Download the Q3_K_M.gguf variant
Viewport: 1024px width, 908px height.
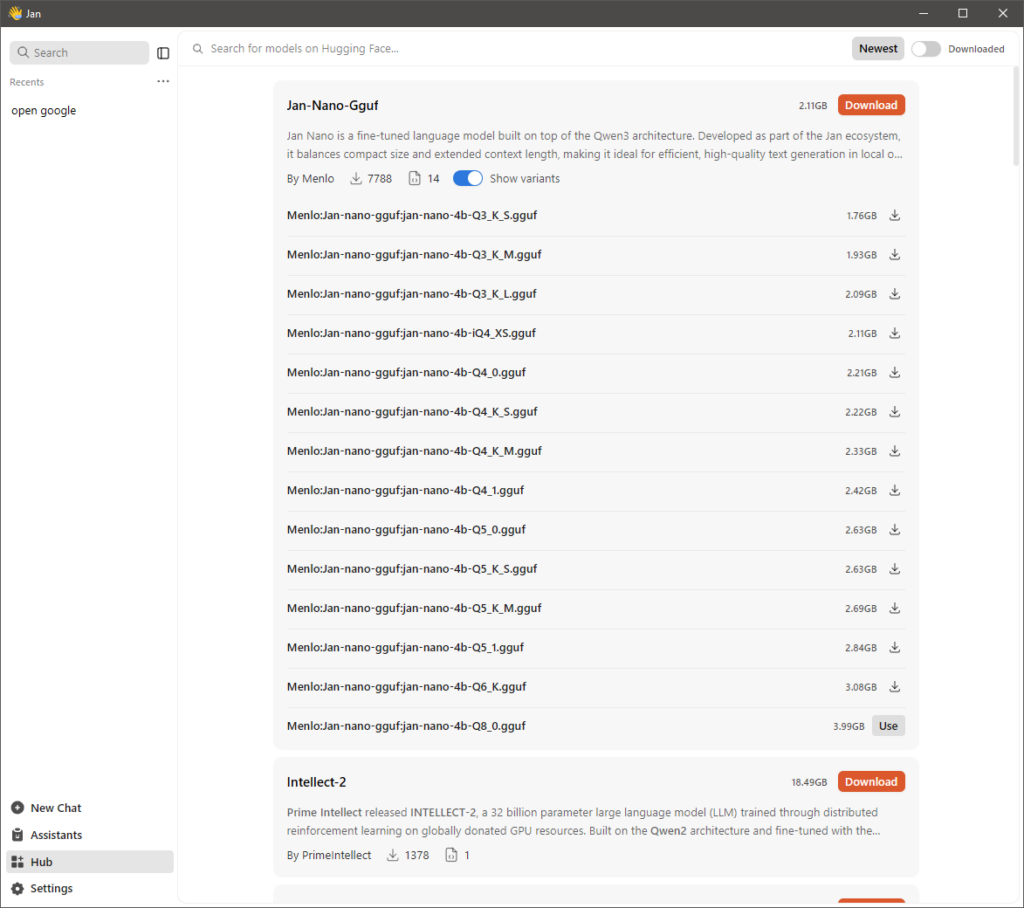tap(895, 255)
